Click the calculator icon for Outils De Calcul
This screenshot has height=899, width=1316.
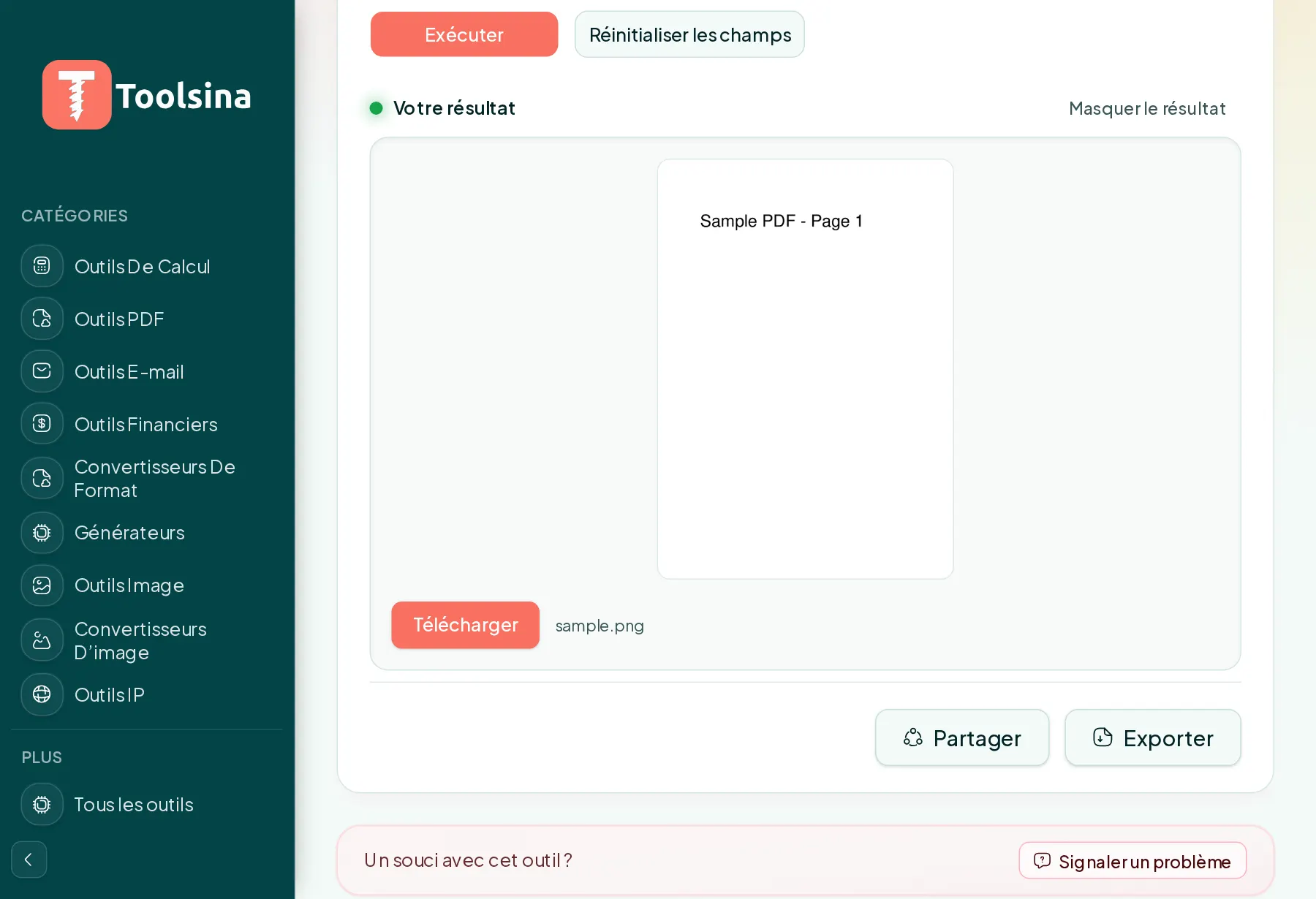click(x=42, y=266)
